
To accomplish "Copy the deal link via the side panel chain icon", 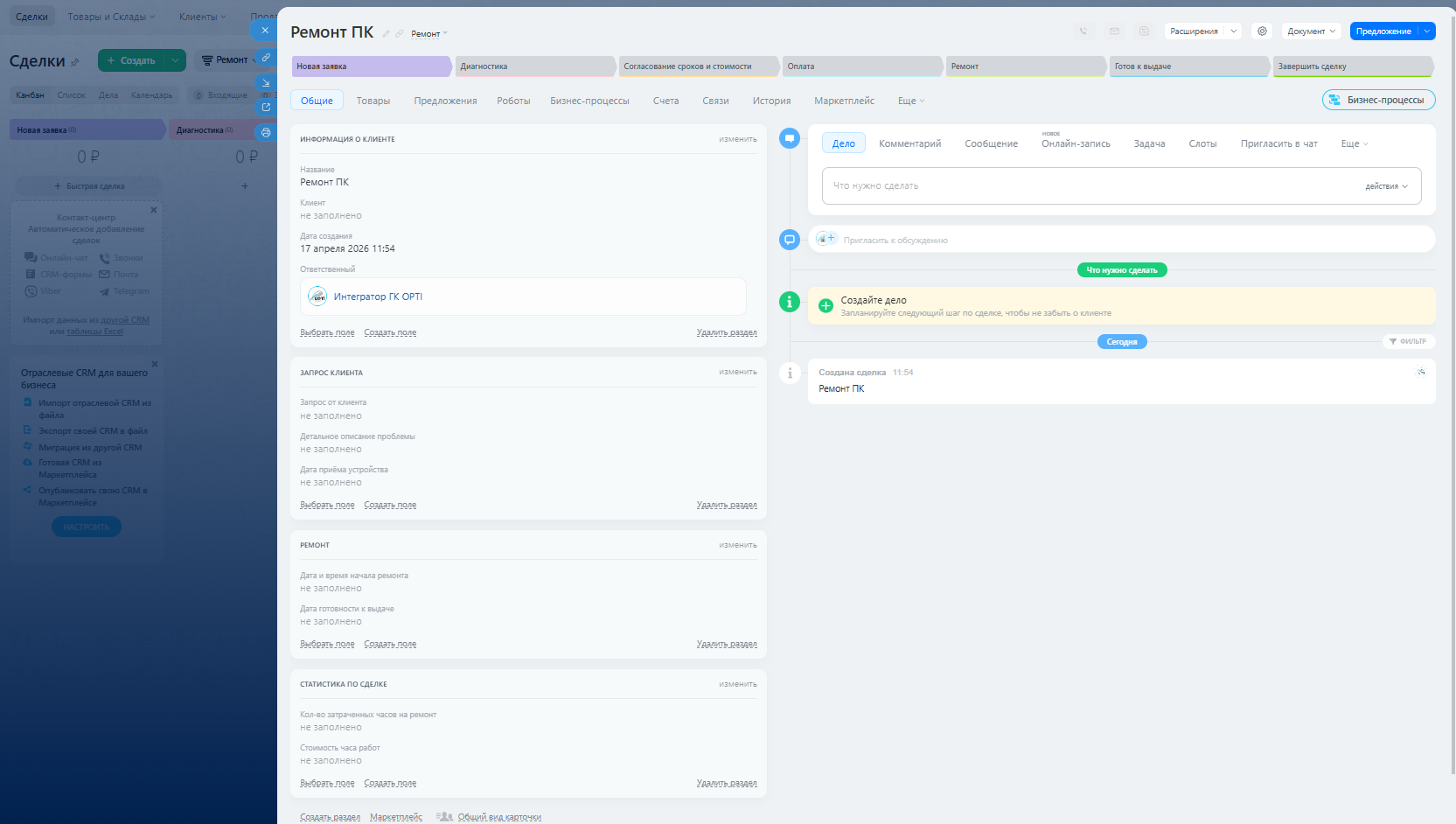I will [x=266, y=58].
